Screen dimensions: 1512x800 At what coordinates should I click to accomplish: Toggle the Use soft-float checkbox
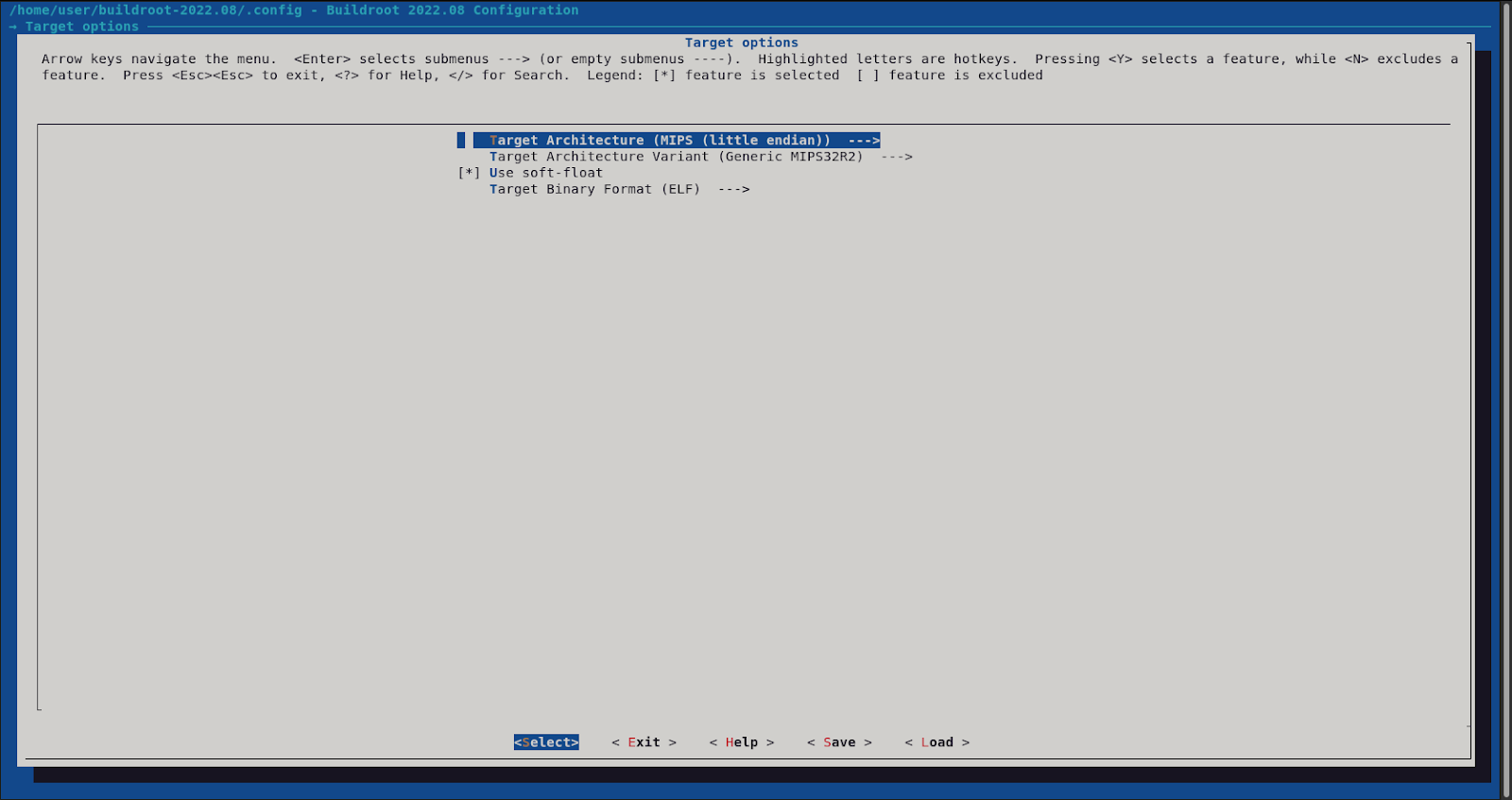(469, 173)
